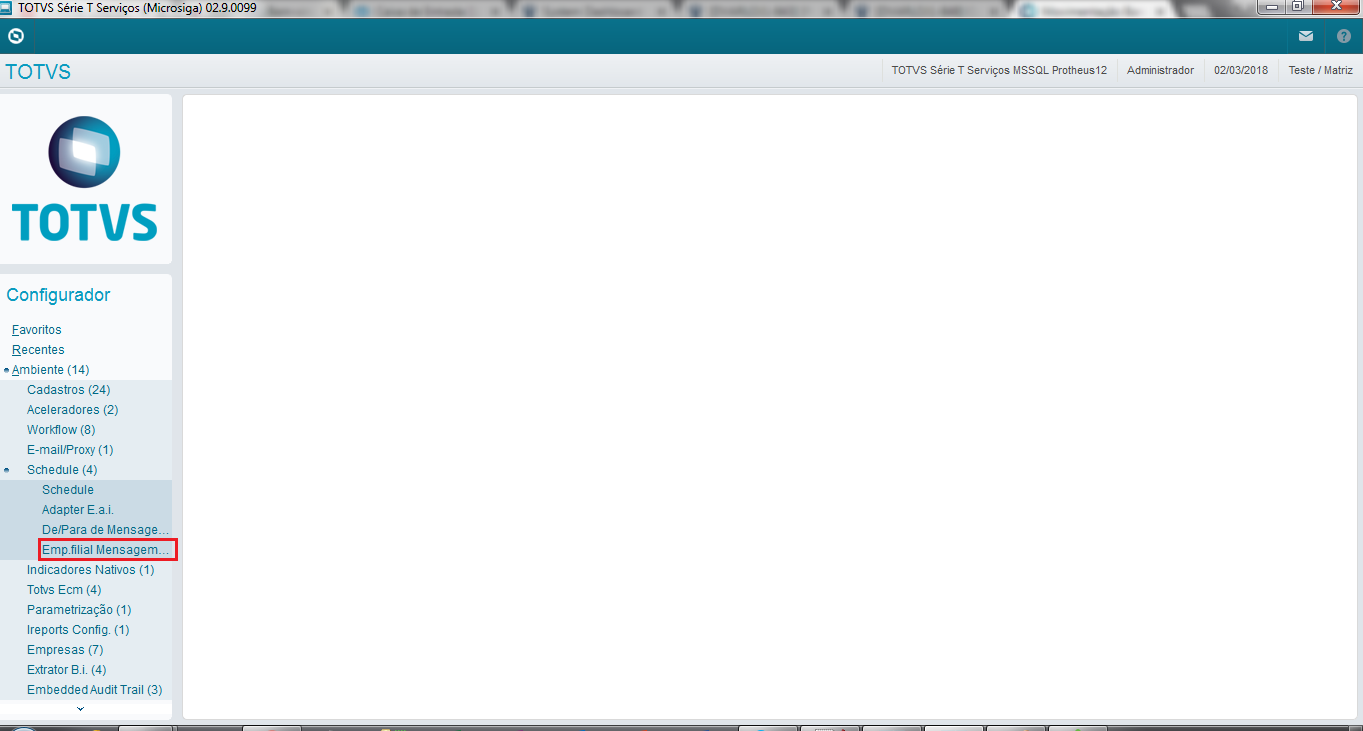This screenshot has width=1363, height=731.
Task: Expand Empresas (7)
Action: point(65,650)
